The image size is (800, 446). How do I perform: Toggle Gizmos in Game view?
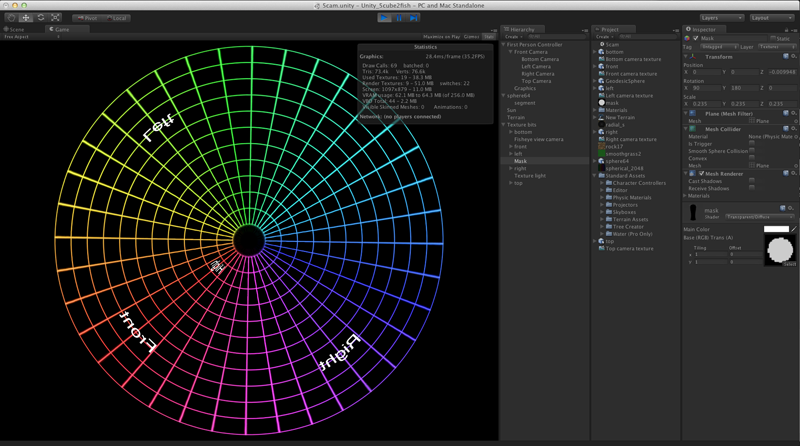coord(471,37)
